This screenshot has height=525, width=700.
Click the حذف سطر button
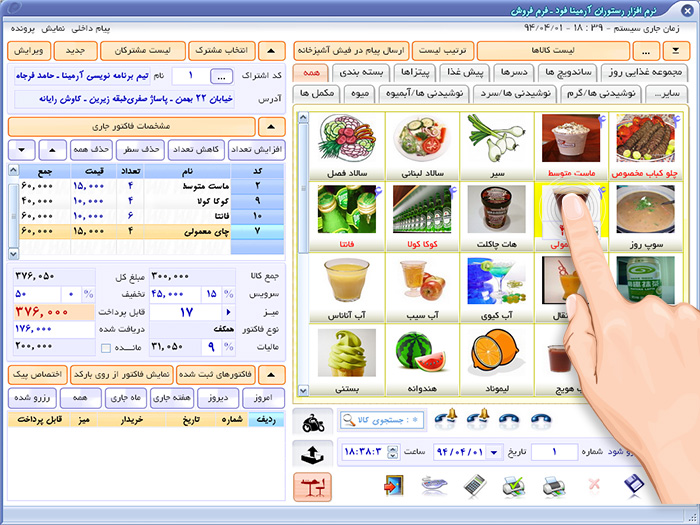(141, 150)
